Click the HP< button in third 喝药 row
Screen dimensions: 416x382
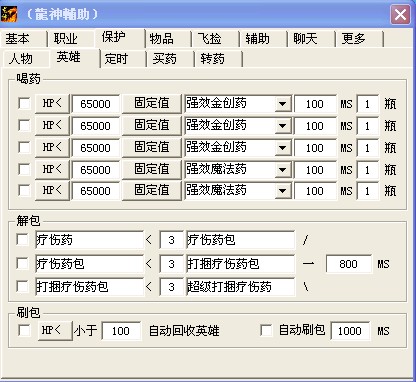coord(52,147)
